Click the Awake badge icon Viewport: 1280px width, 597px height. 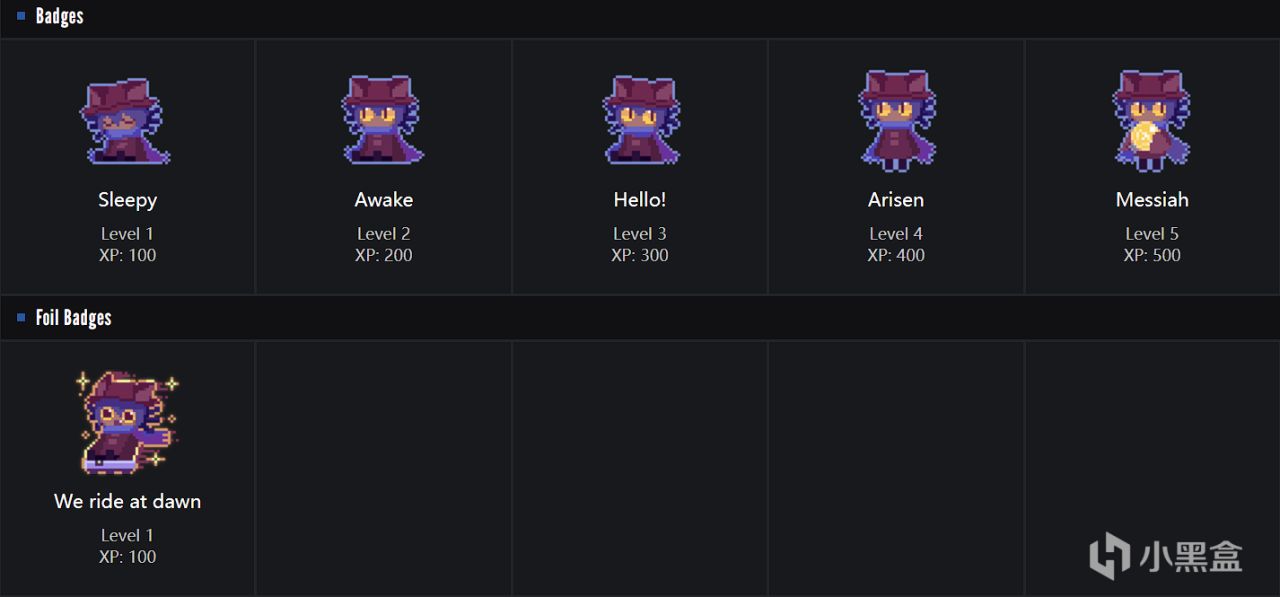[x=383, y=120]
